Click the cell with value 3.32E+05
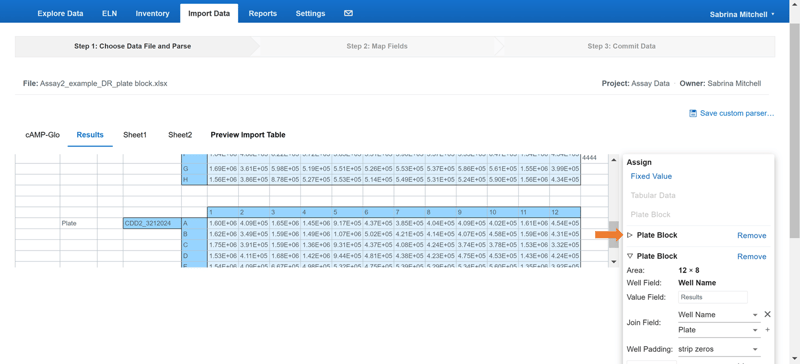The image size is (800, 364). click(565, 245)
